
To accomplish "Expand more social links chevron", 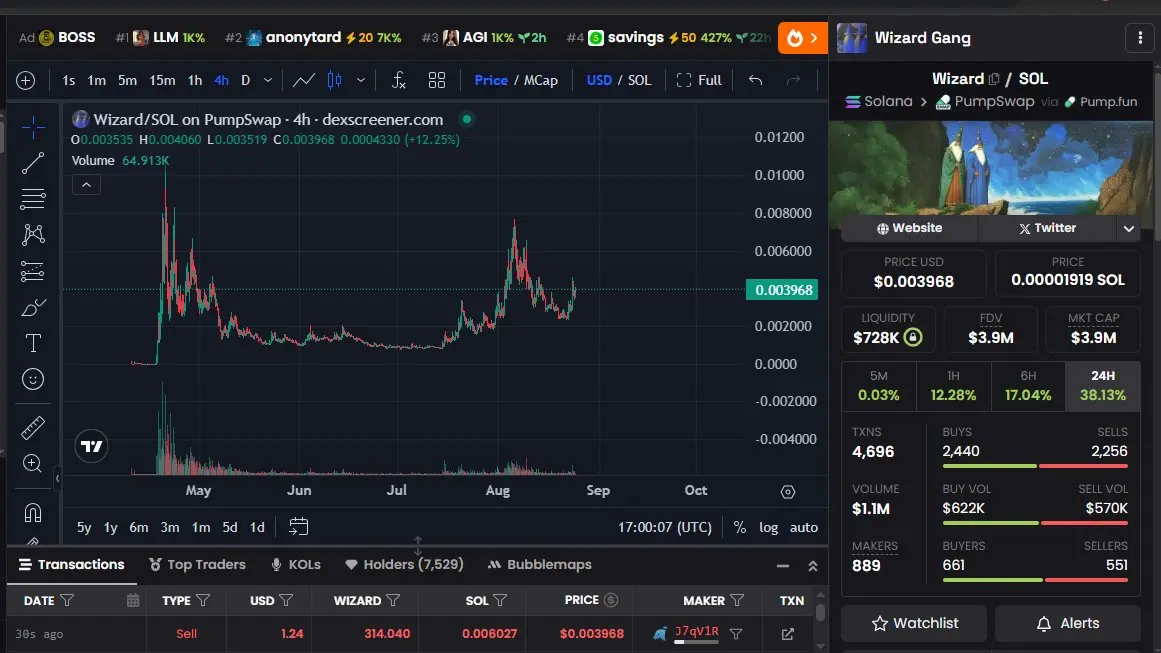I will [x=1128, y=228].
